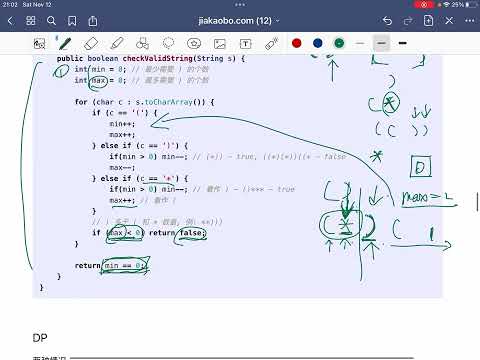
Task: Redo the last action
Action: 408,21
